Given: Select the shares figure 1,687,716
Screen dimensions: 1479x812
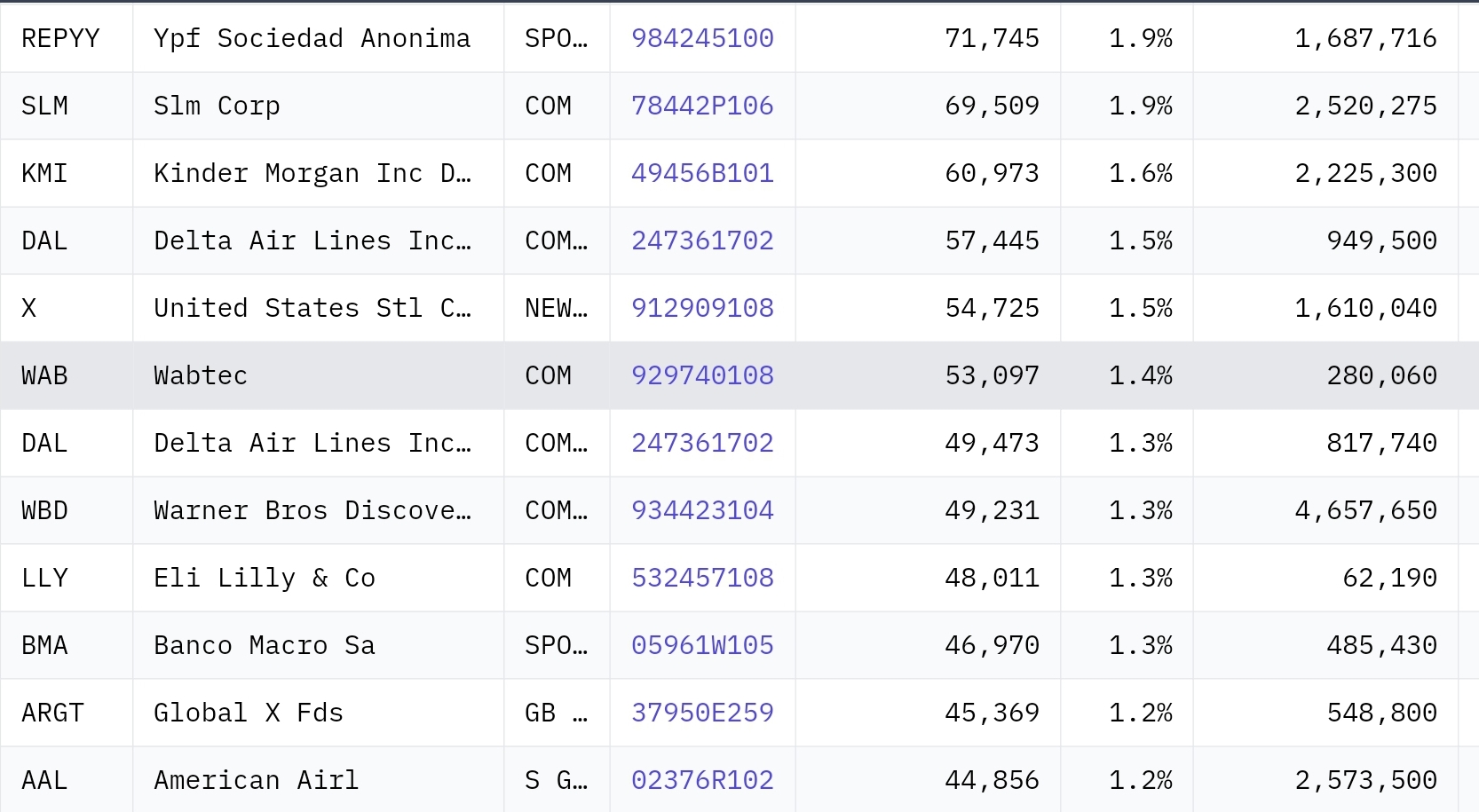Looking at the screenshot, I should 1365,38.
